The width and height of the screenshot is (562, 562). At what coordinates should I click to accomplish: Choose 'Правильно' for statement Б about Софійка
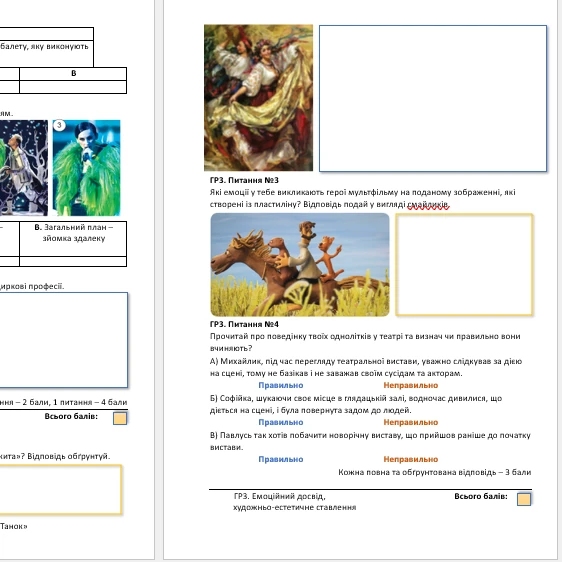[281, 422]
